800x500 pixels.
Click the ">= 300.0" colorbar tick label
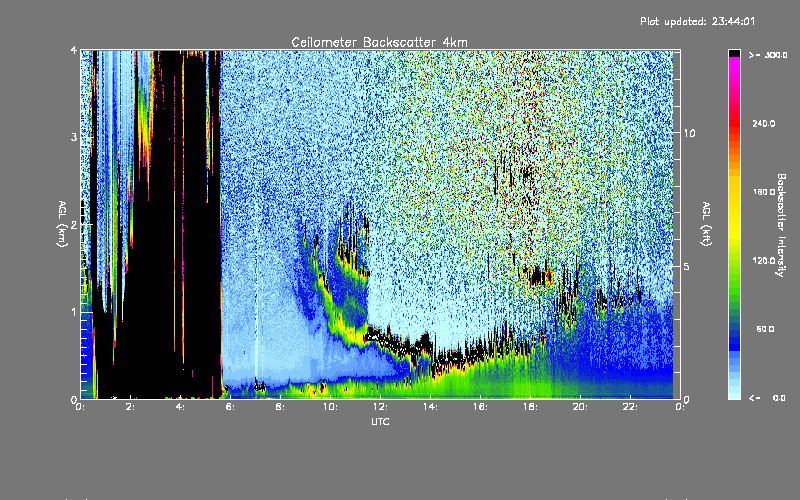click(x=768, y=55)
